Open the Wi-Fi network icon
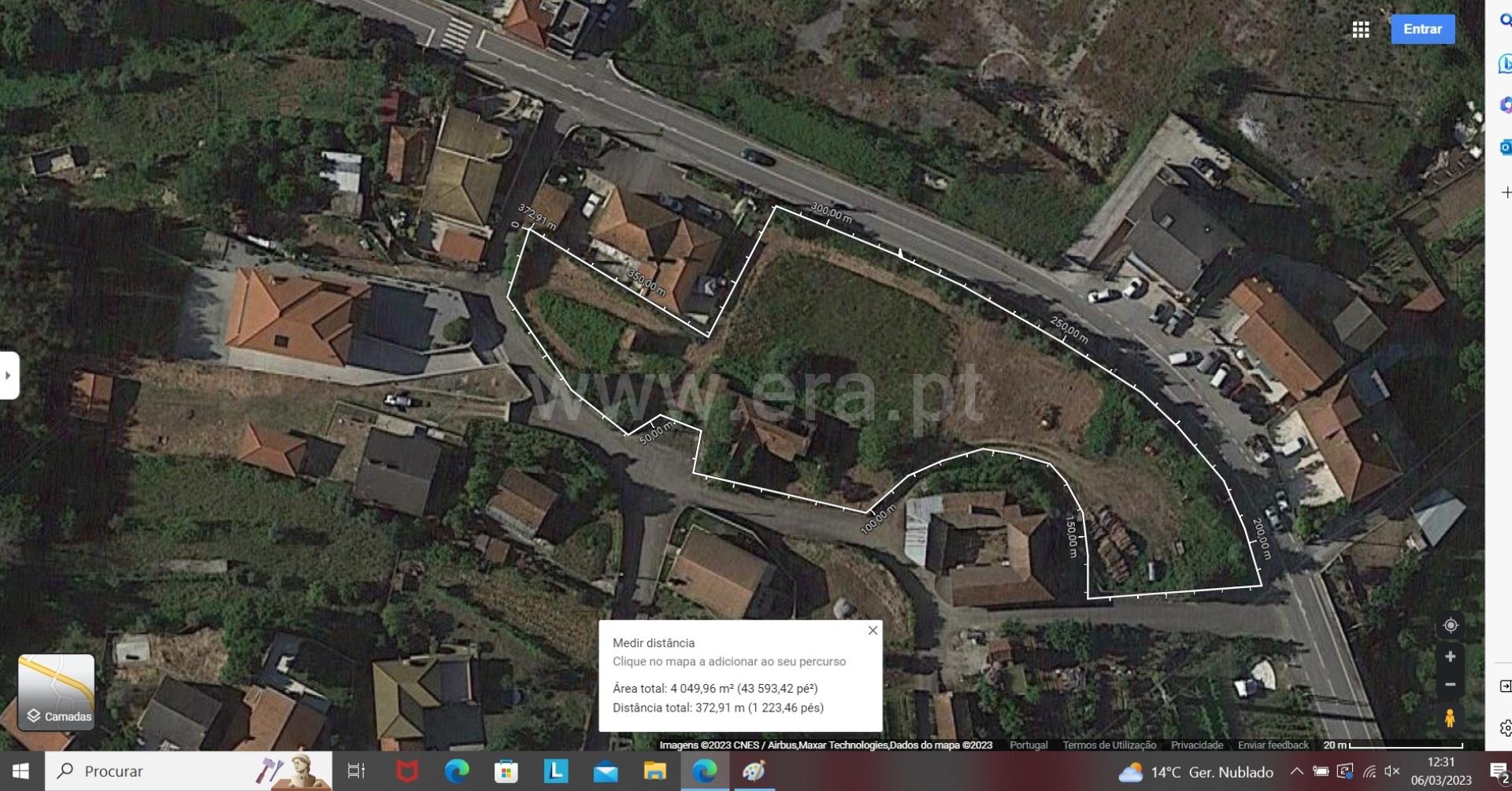Screen dimensions: 1512x791 [x=1370, y=772]
